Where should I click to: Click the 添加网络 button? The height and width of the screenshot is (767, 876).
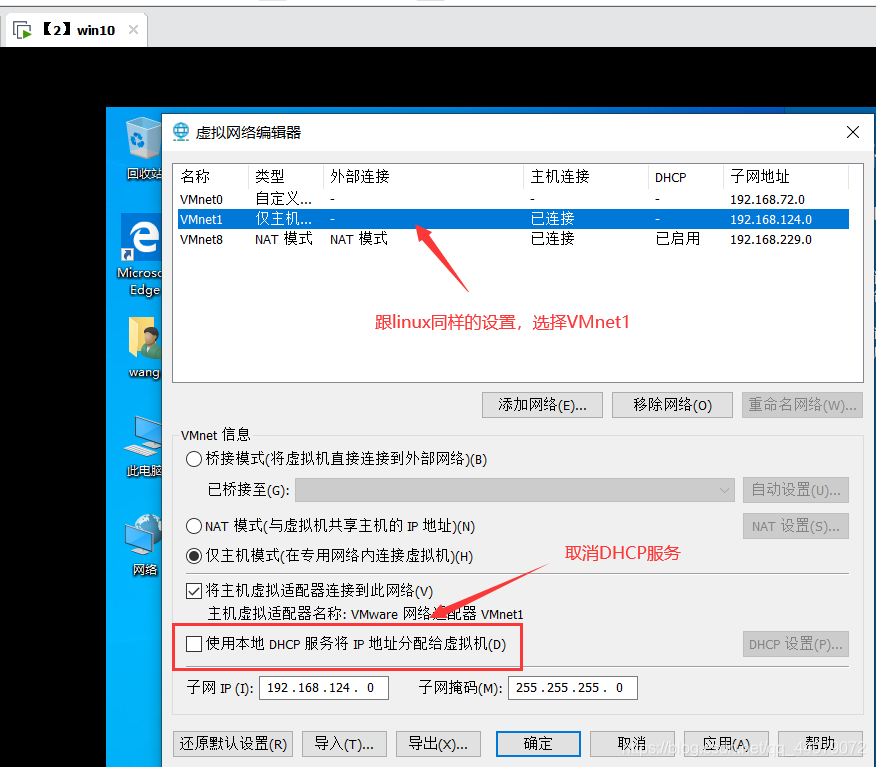pyautogui.click(x=542, y=405)
